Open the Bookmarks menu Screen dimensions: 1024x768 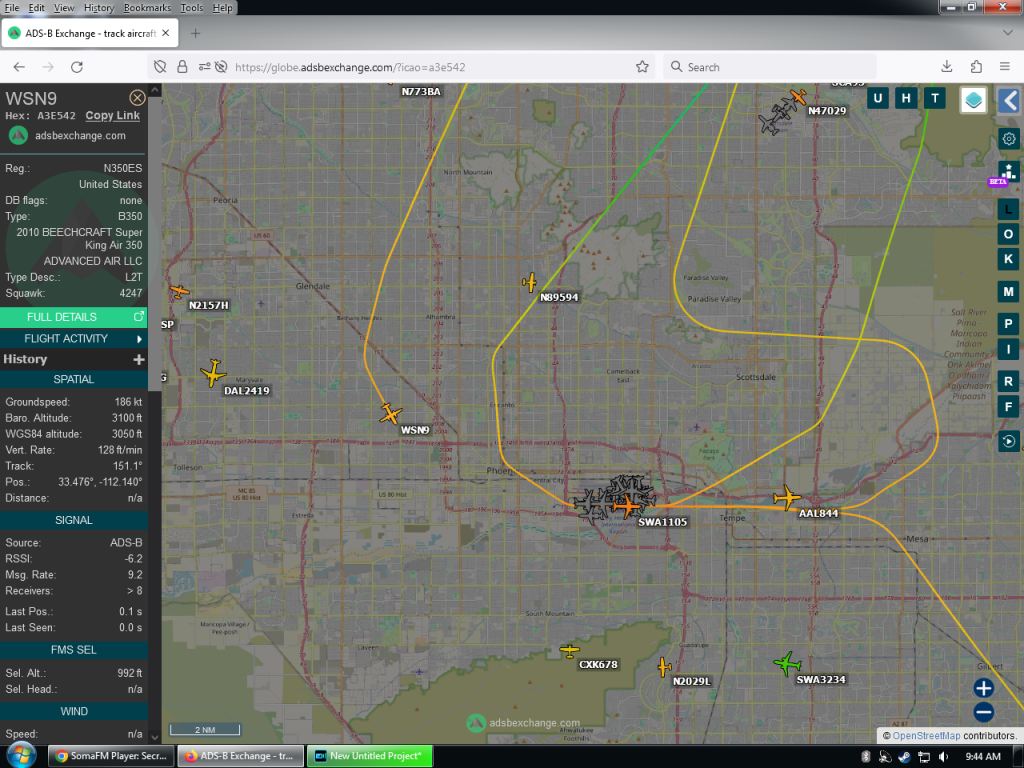(147, 8)
